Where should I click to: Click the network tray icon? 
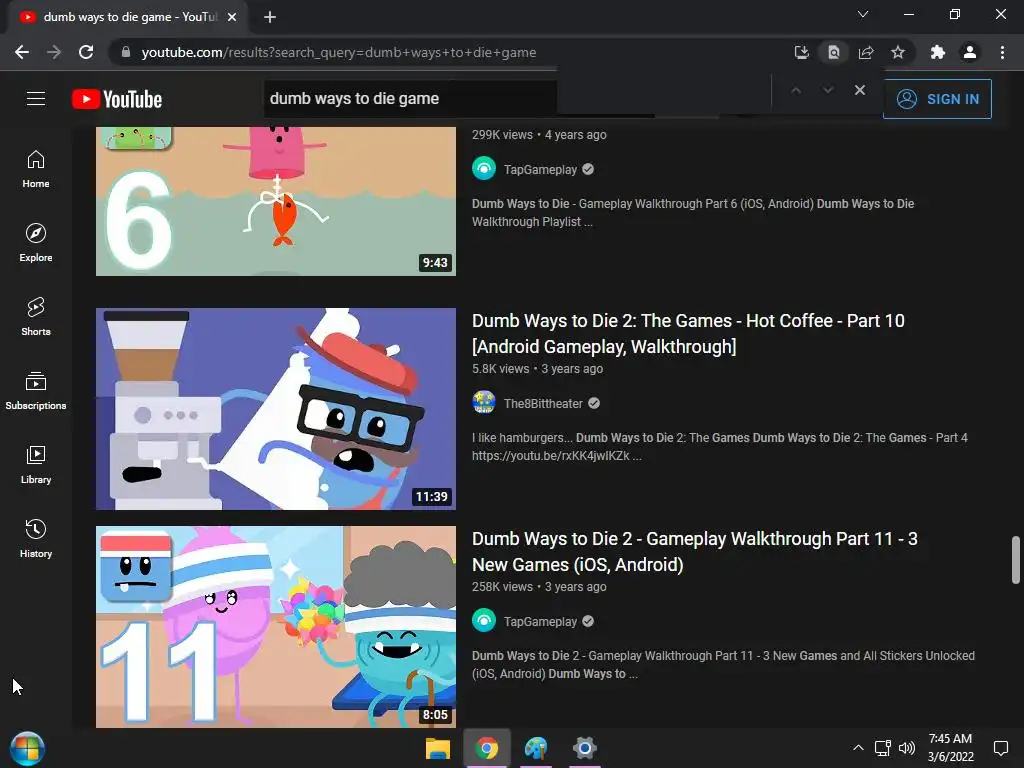pos(882,748)
